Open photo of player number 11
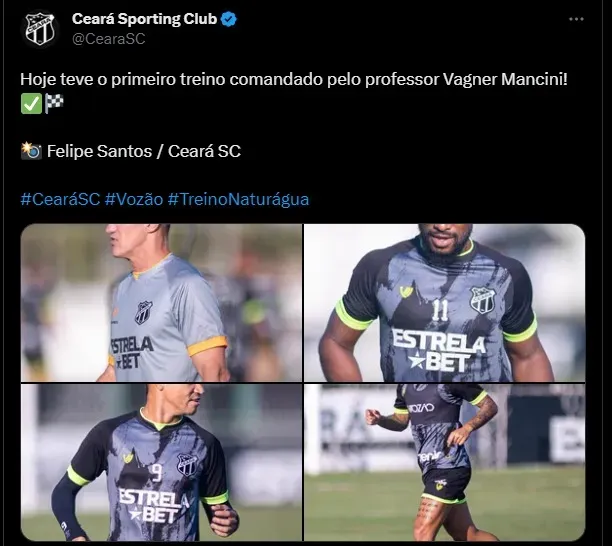Image resolution: width=612 pixels, height=546 pixels. click(444, 302)
